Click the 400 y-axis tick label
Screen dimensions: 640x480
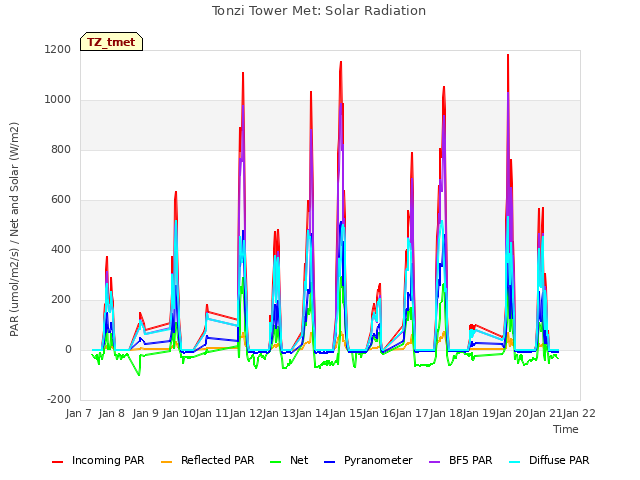click(x=61, y=249)
